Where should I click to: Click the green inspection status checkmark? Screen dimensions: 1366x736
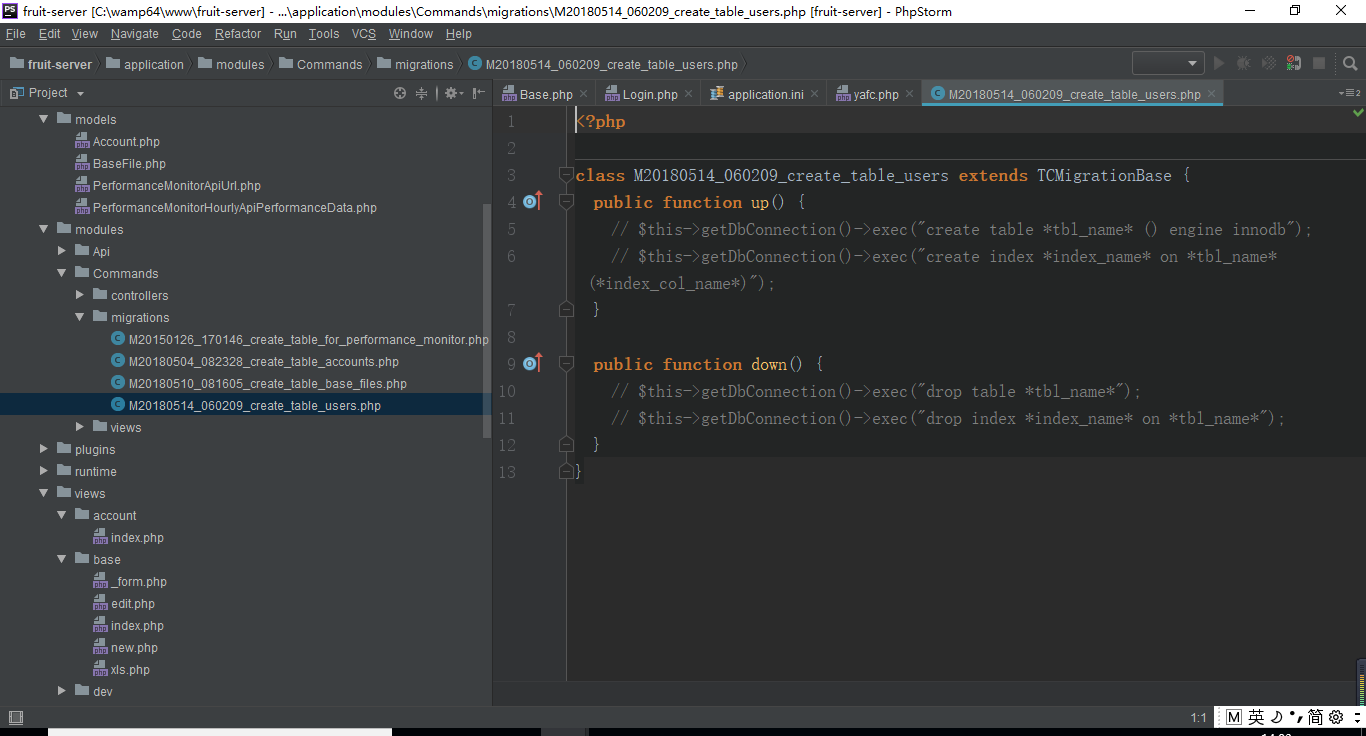pos(1357,114)
